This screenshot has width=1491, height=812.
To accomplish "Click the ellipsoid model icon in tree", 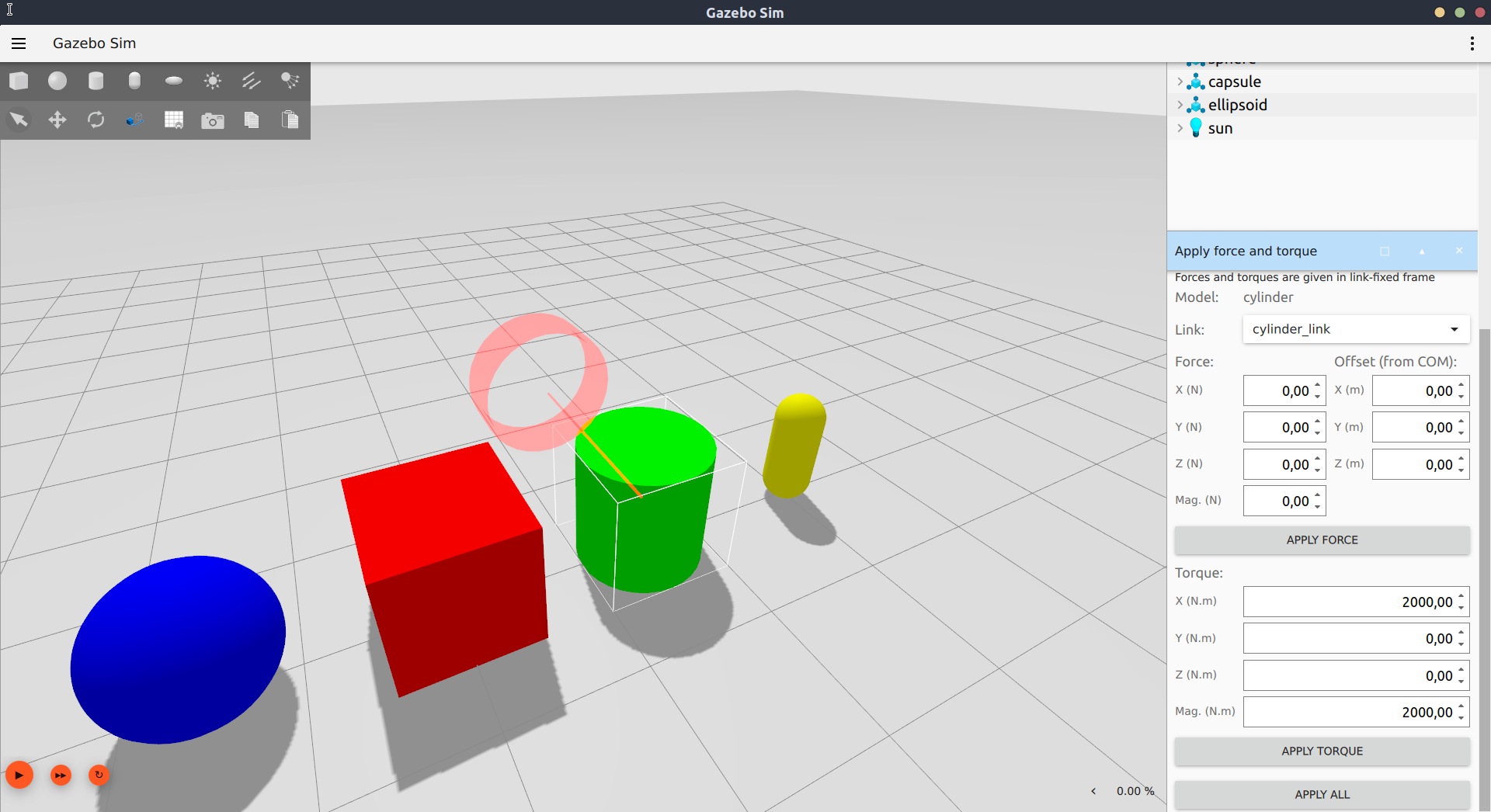I will (1196, 105).
